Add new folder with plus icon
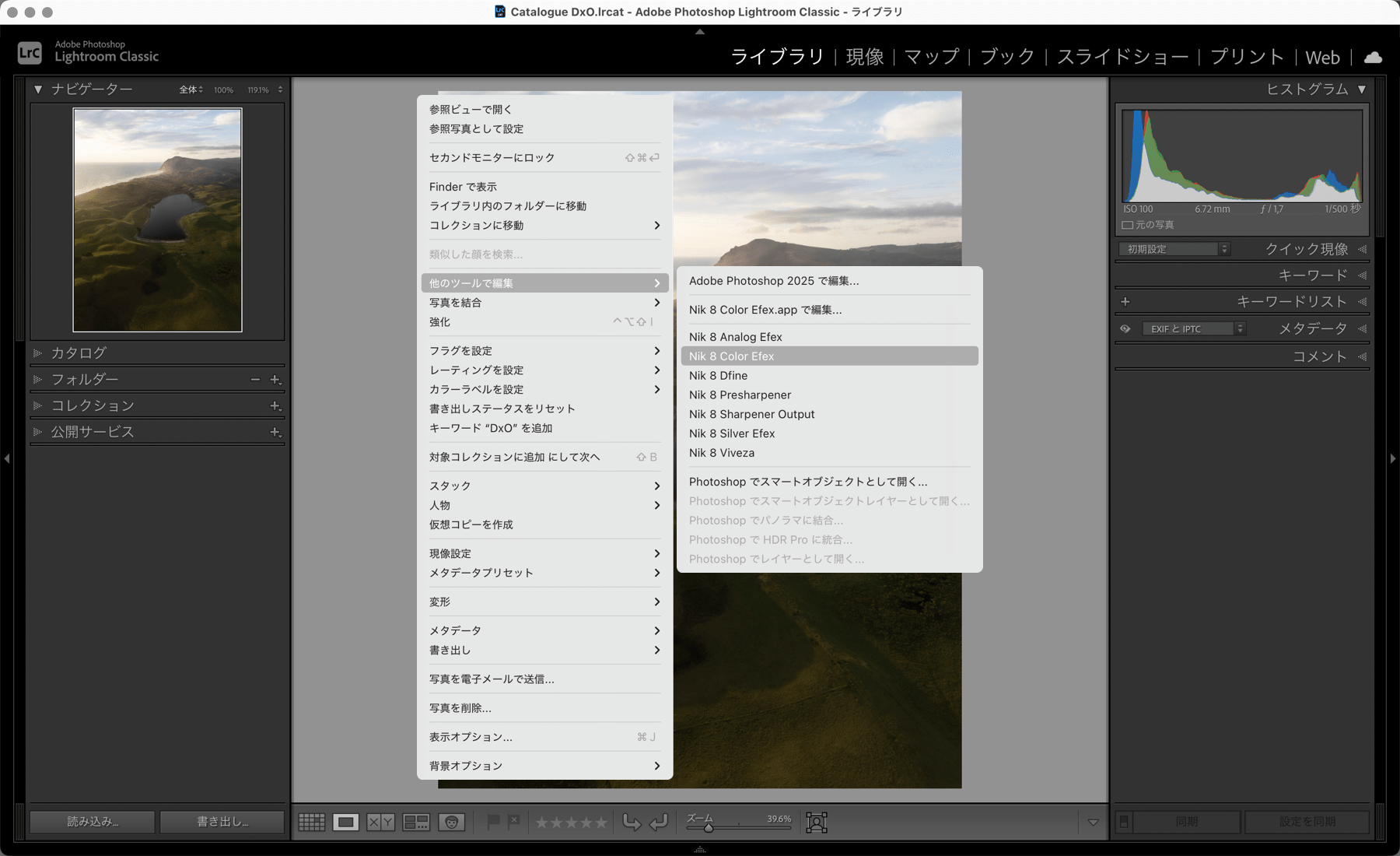 coord(275,380)
